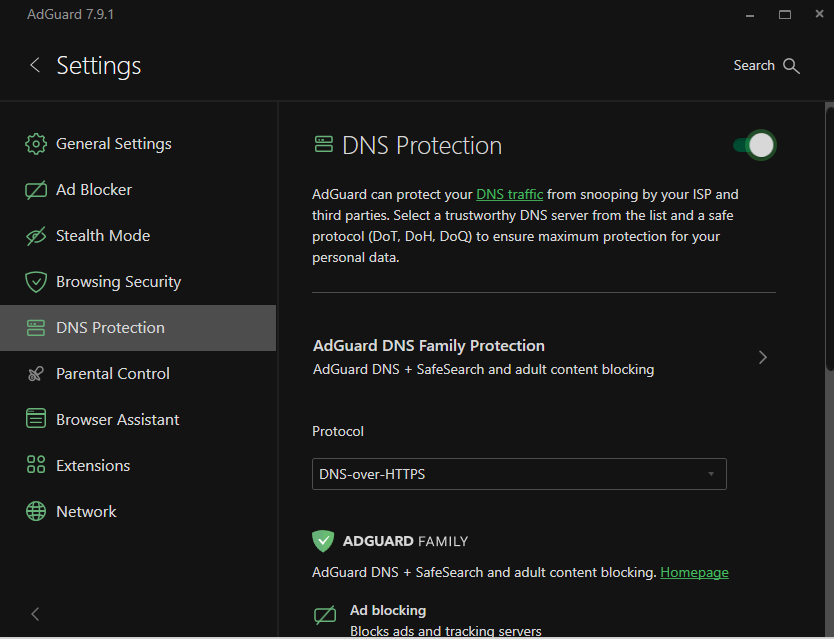The height and width of the screenshot is (639, 834).
Task: Open the DNS traffic link
Action: coord(509,194)
